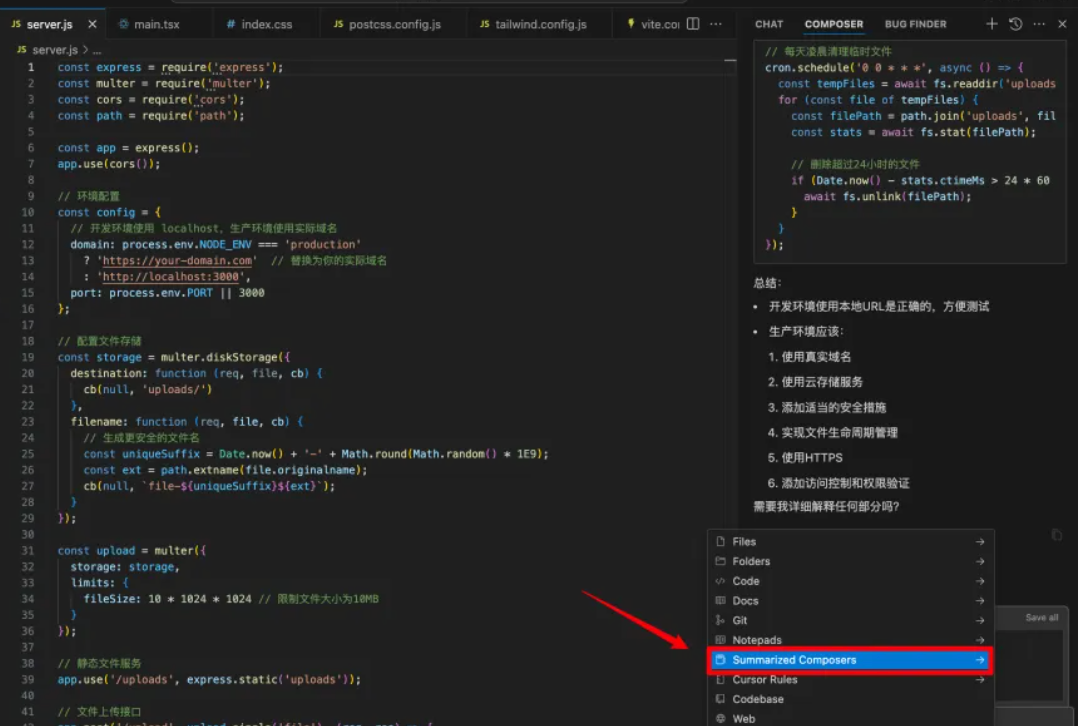This screenshot has width=1078, height=726.
Task: Click cron.schedule line in composer code block
Action: (894, 67)
